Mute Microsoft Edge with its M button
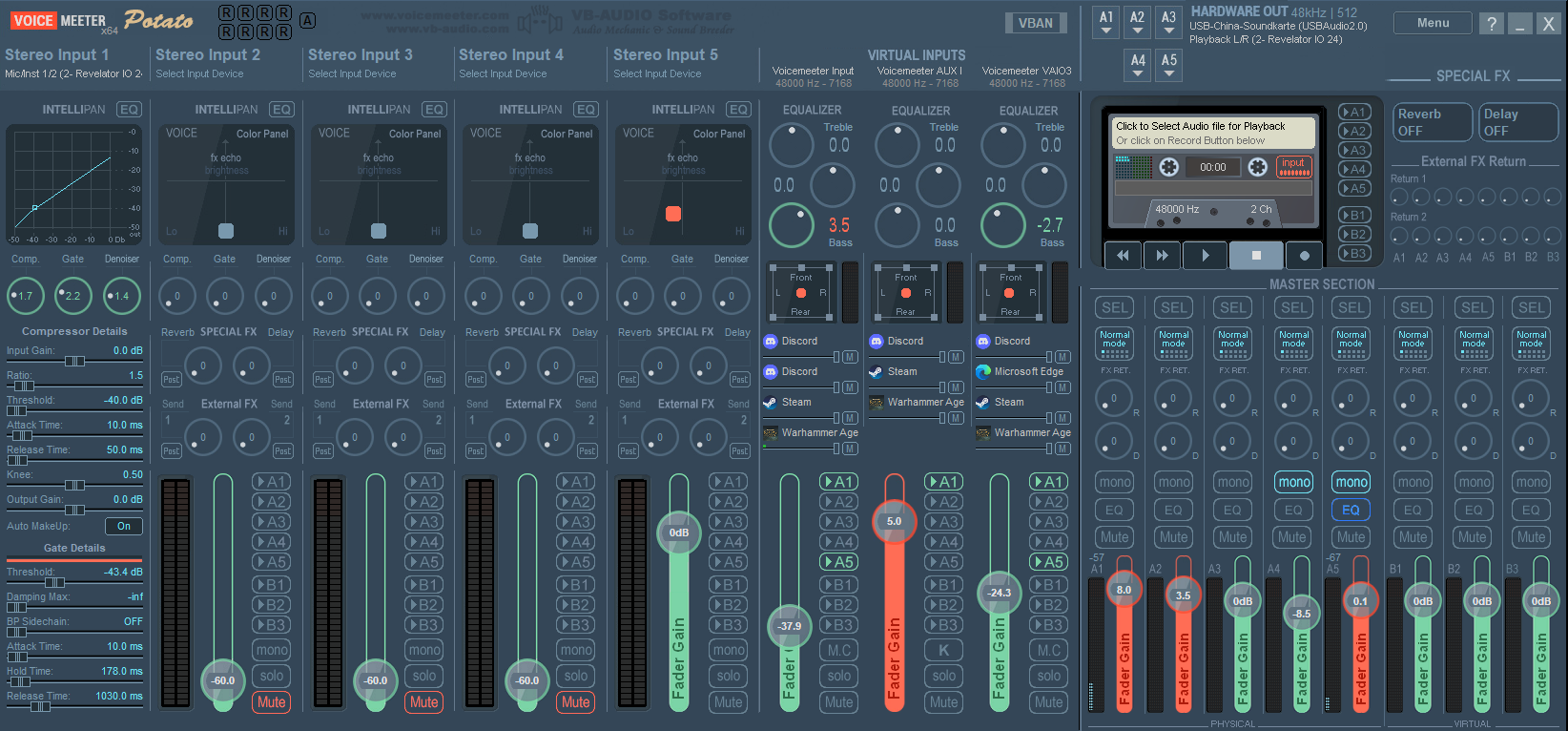 pyautogui.click(x=1063, y=387)
